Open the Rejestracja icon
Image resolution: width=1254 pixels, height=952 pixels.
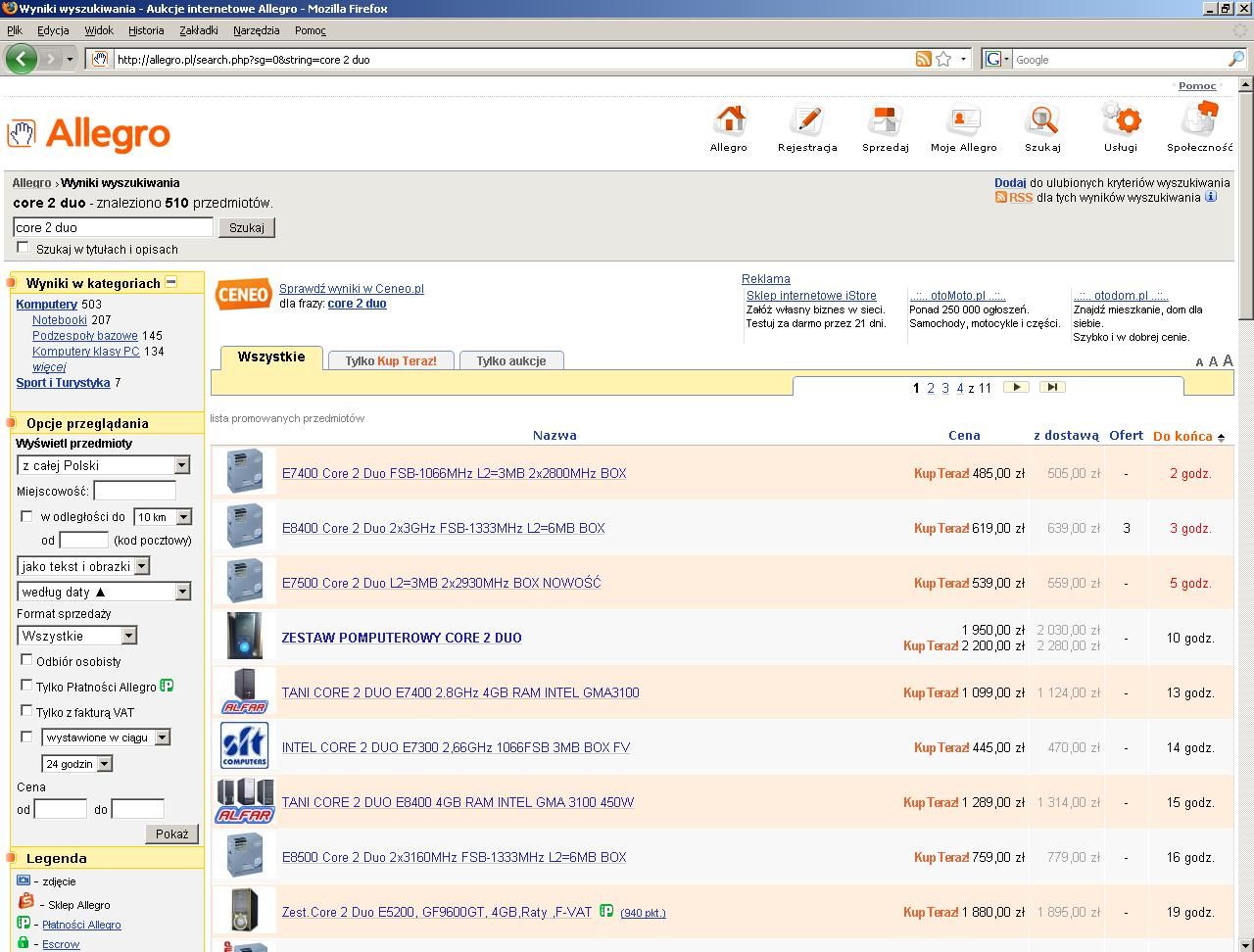[807, 120]
